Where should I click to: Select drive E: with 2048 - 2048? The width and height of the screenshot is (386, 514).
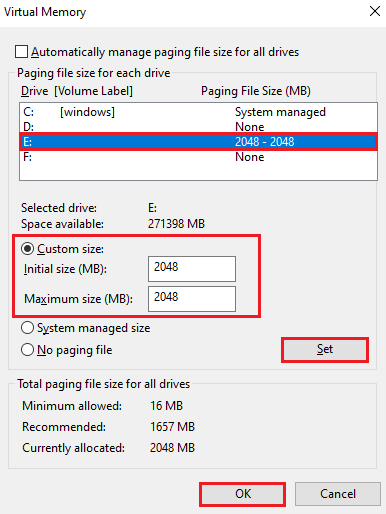click(x=198, y=142)
